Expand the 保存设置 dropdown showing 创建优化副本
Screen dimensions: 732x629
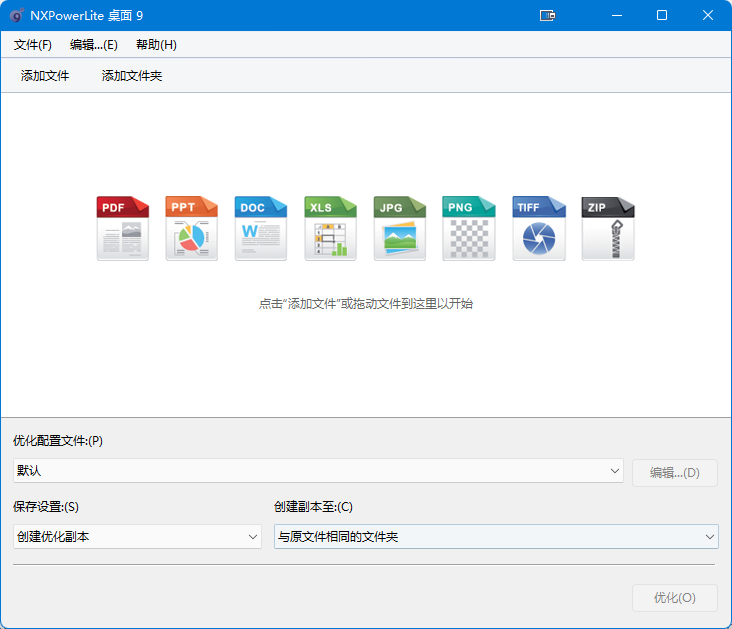(x=137, y=537)
